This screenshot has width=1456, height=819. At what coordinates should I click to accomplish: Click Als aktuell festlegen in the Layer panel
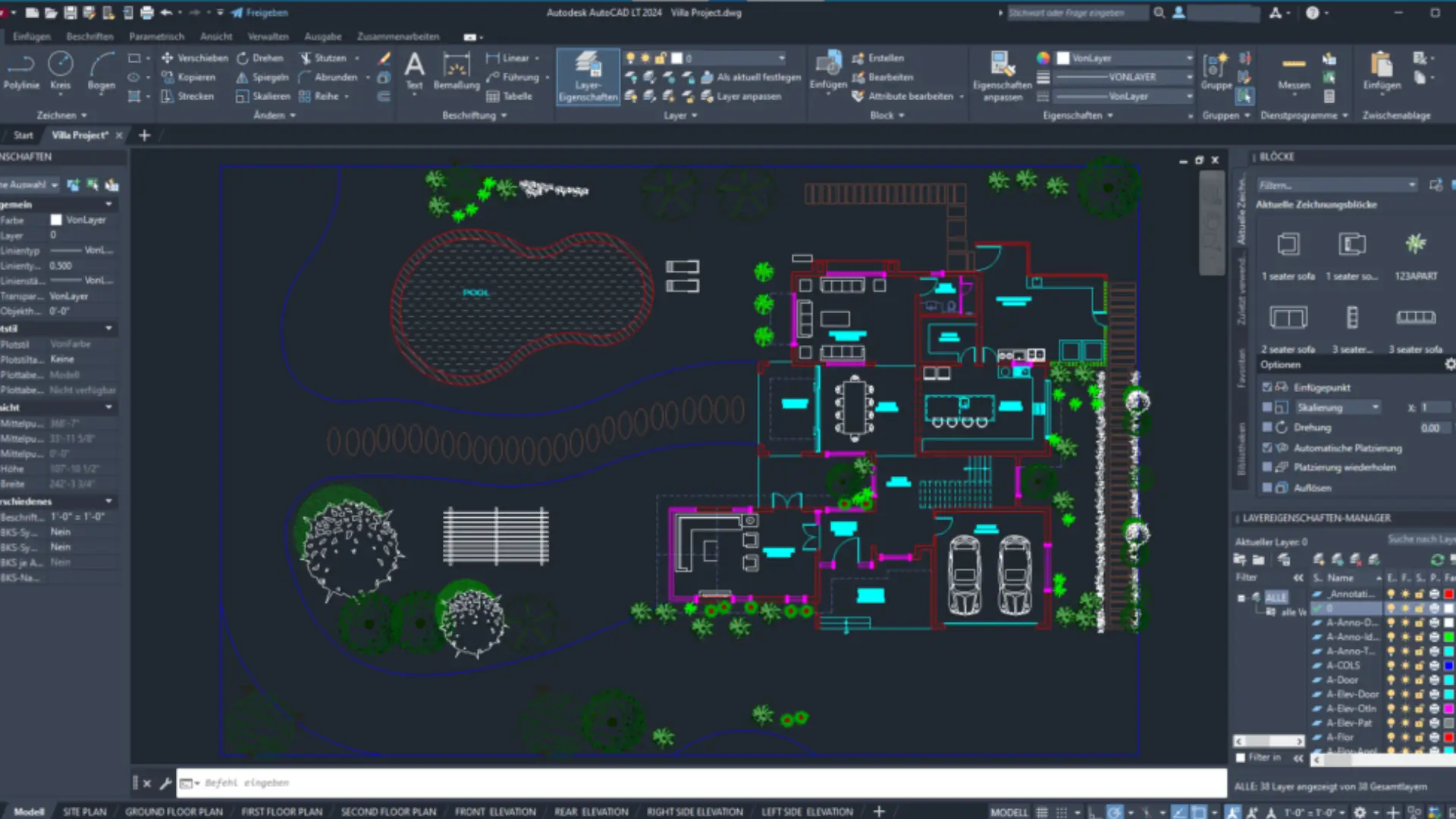tap(751, 77)
